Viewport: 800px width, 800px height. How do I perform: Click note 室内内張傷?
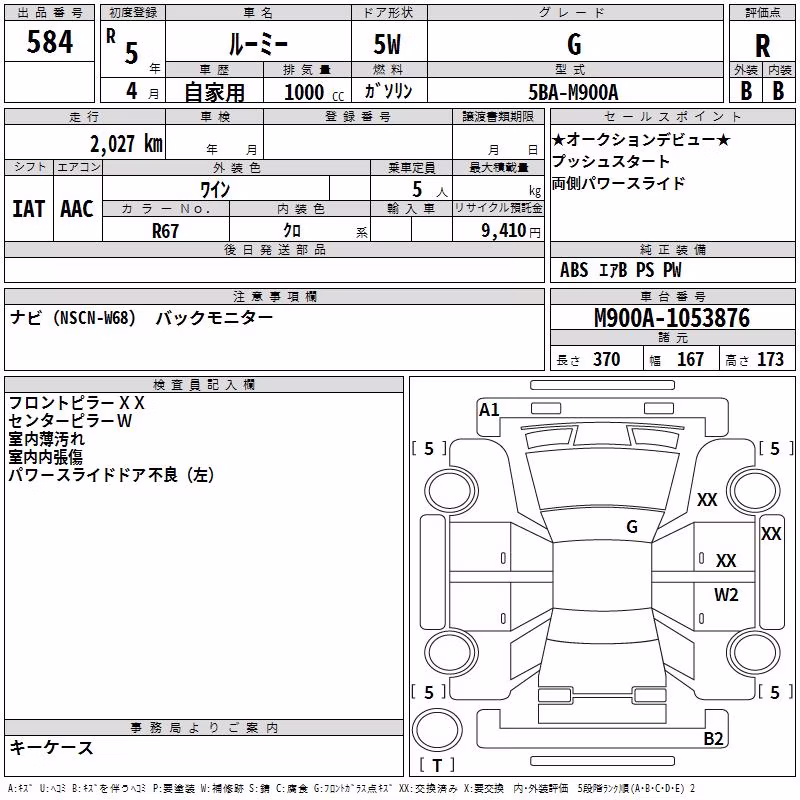45,457
